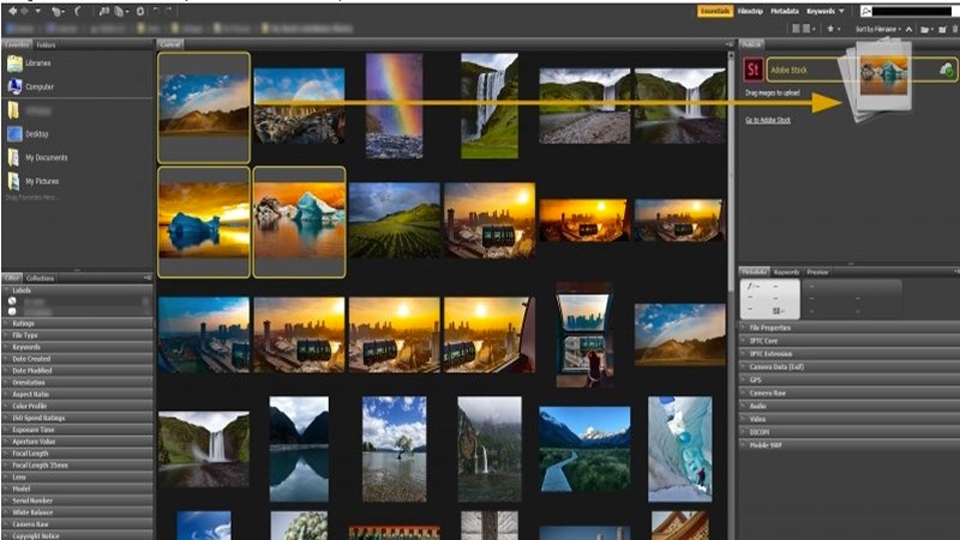
Task: Click the cloud upload status icon
Action: click(x=945, y=70)
